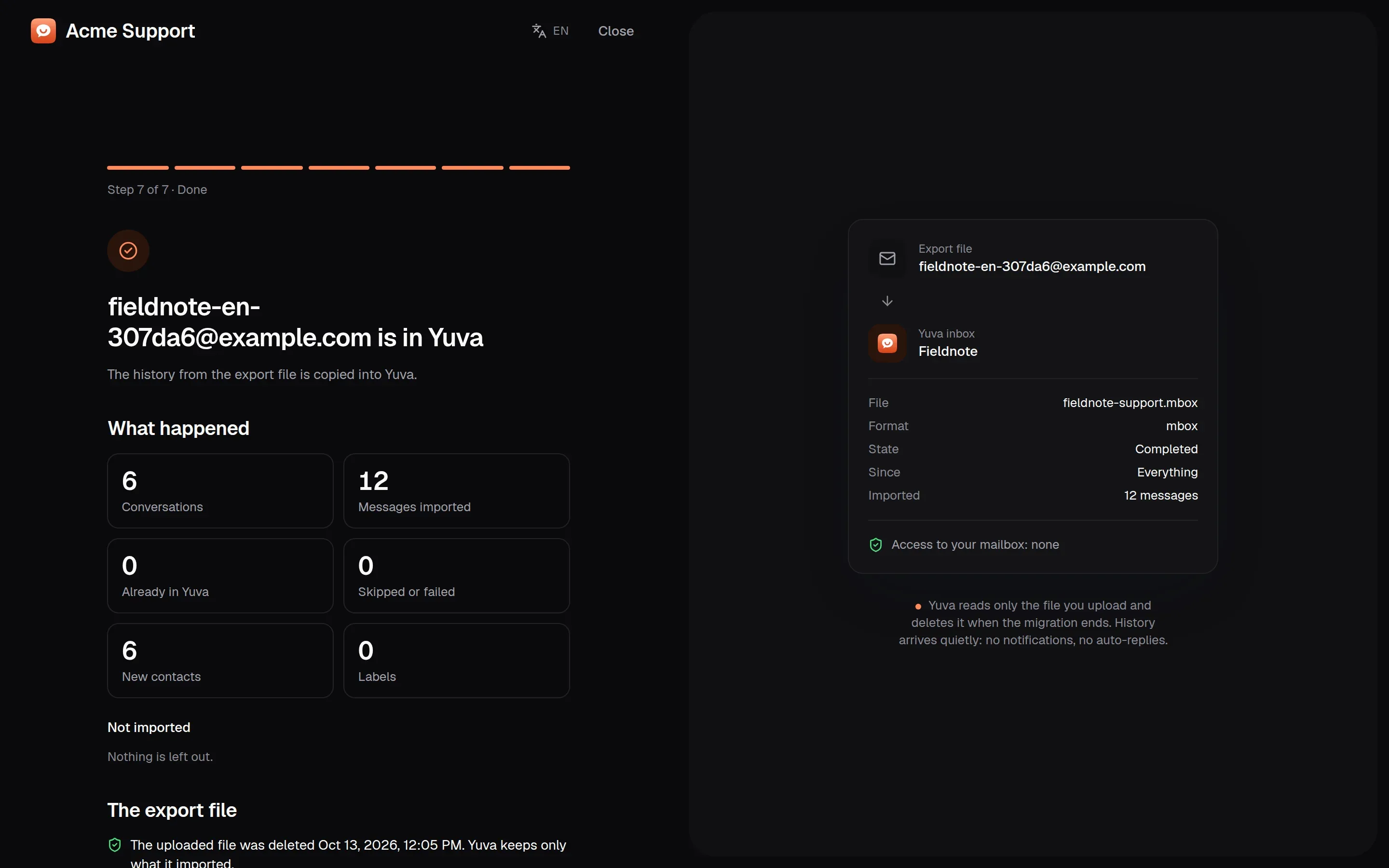Image resolution: width=1389 pixels, height=868 pixels.
Task: Open the EN language selector
Action: click(x=550, y=31)
